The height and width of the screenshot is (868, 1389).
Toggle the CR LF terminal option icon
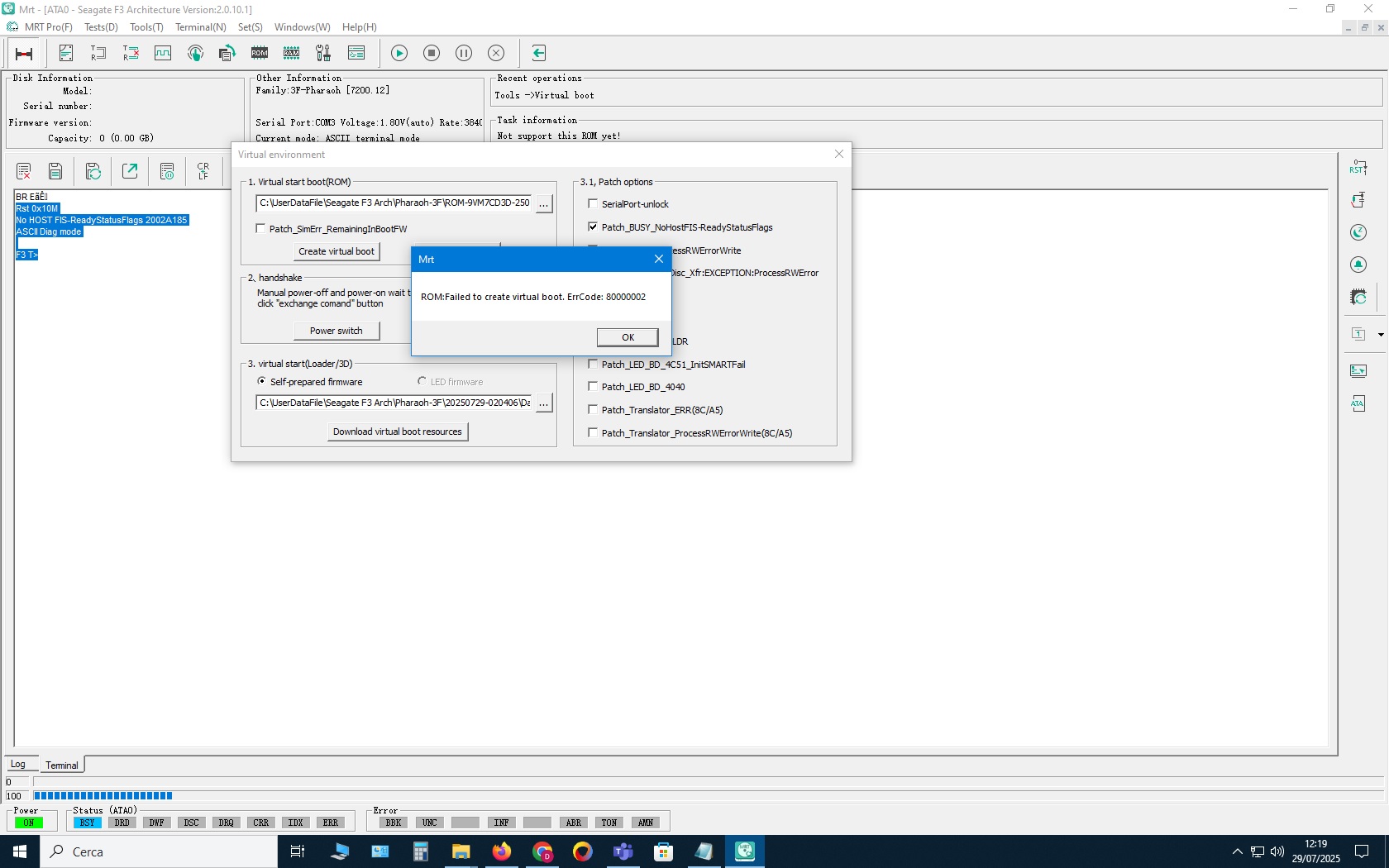(203, 171)
